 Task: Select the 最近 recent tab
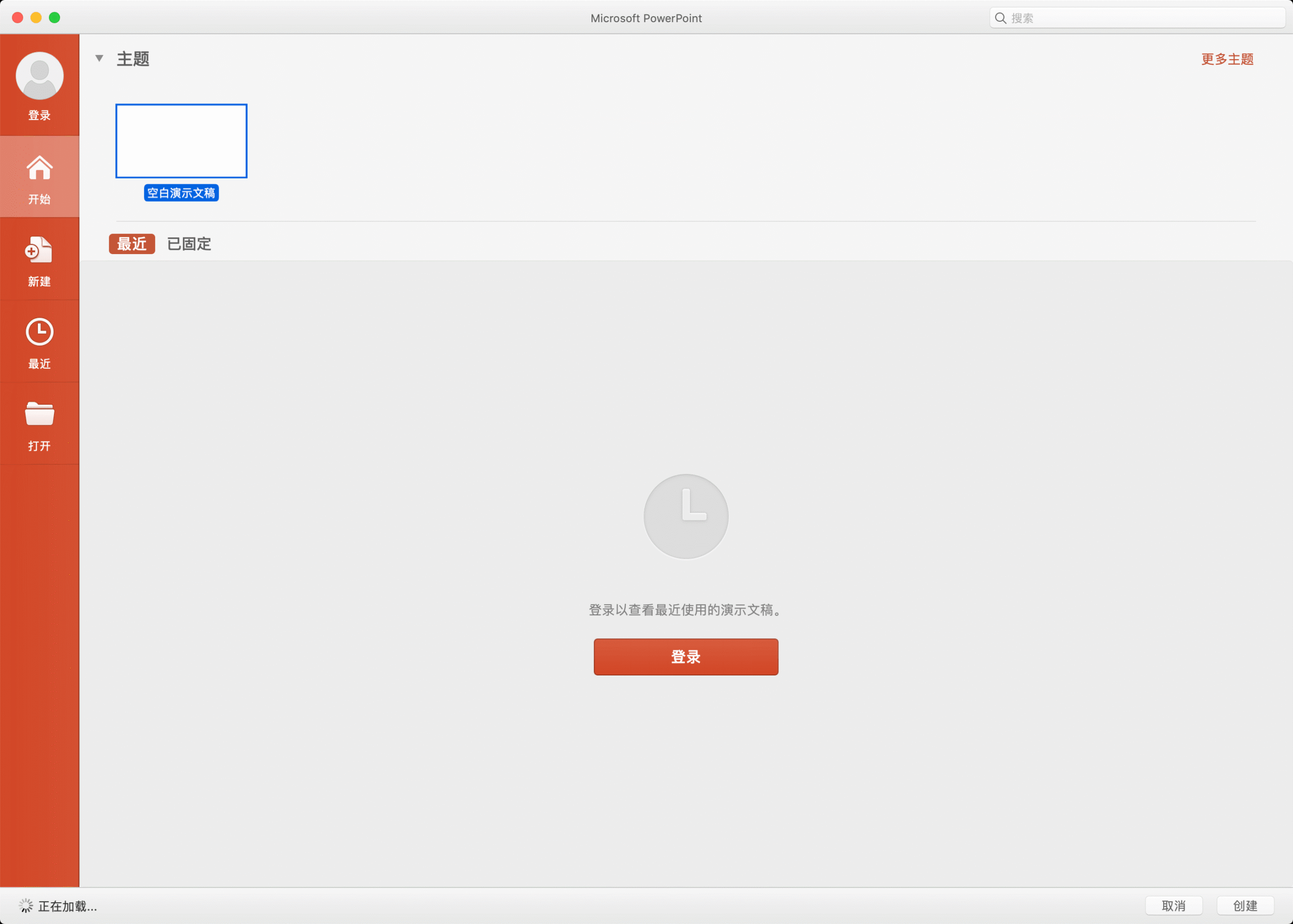[x=131, y=244]
